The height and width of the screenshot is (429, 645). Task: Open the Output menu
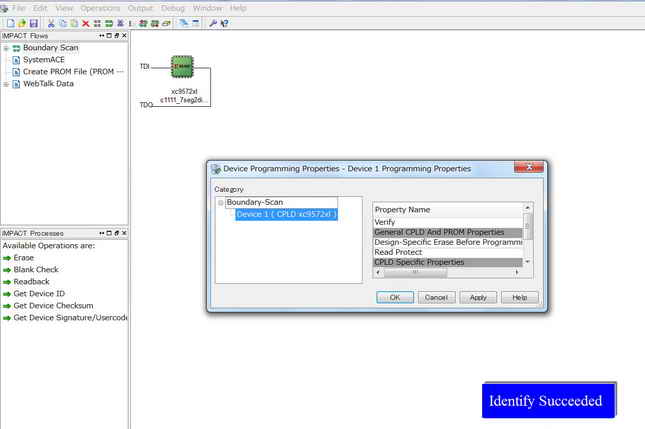pyautogui.click(x=140, y=8)
